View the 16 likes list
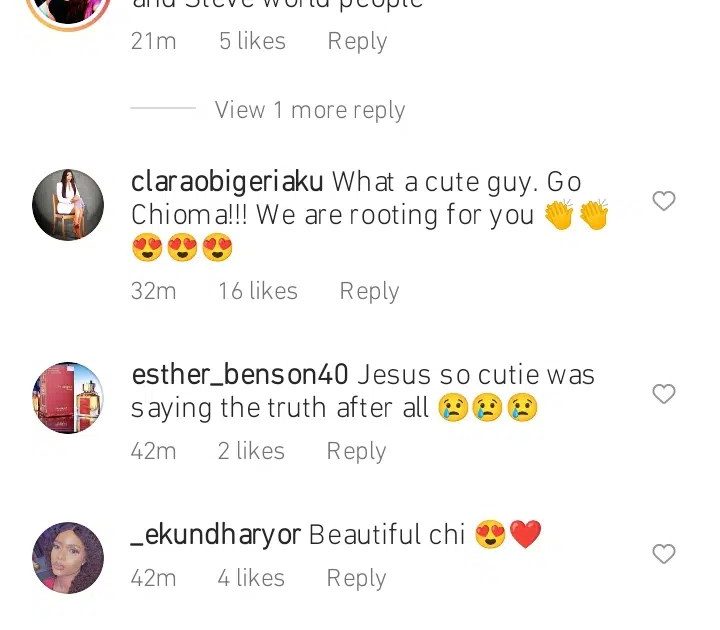Image resolution: width=720 pixels, height=630 pixels. [x=258, y=291]
